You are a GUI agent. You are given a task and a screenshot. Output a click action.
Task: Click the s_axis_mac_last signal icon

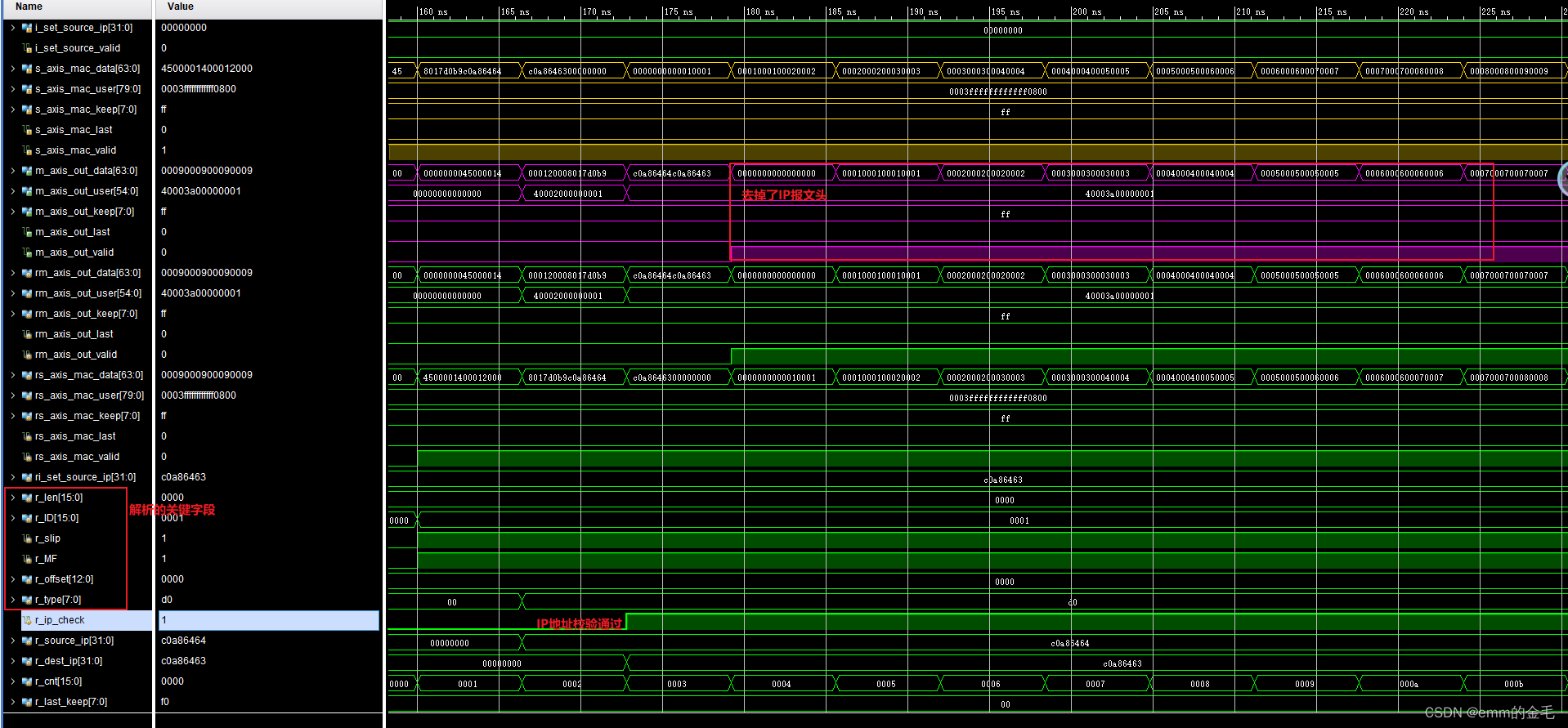pyautogui.click(x=27, y=130)
